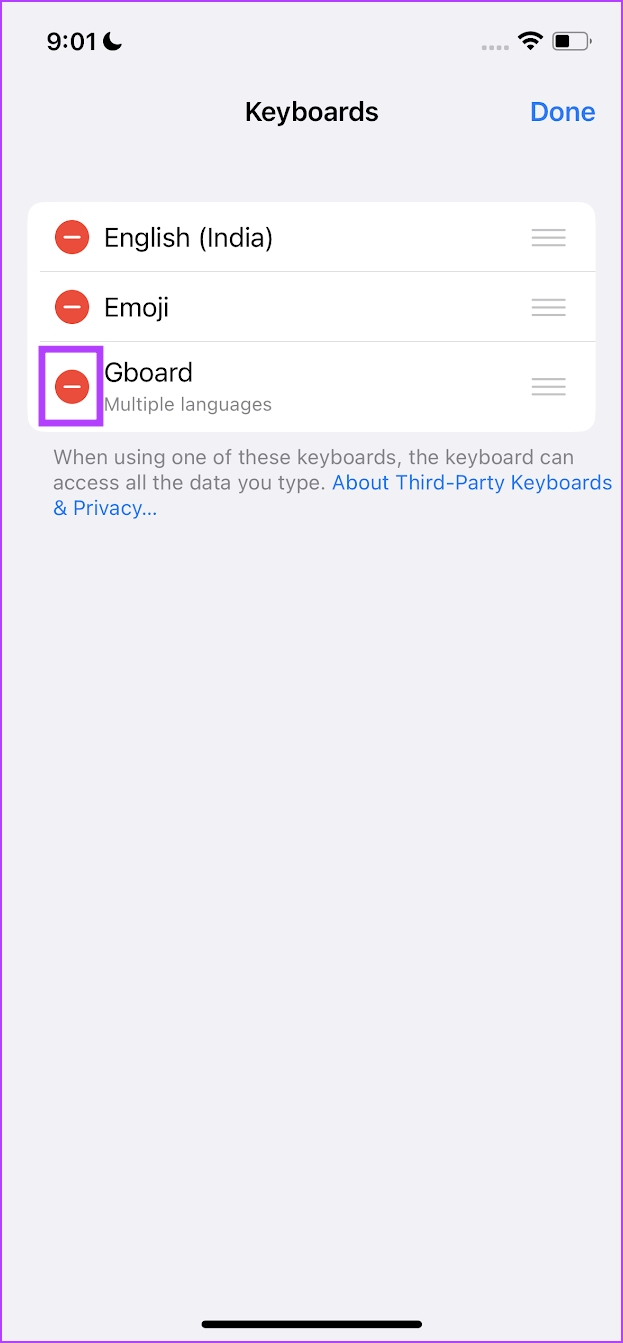Open About Third-Party Keyboards & Privacy link
Viewport: 623px width, 1343px height.
click(332, 495)
